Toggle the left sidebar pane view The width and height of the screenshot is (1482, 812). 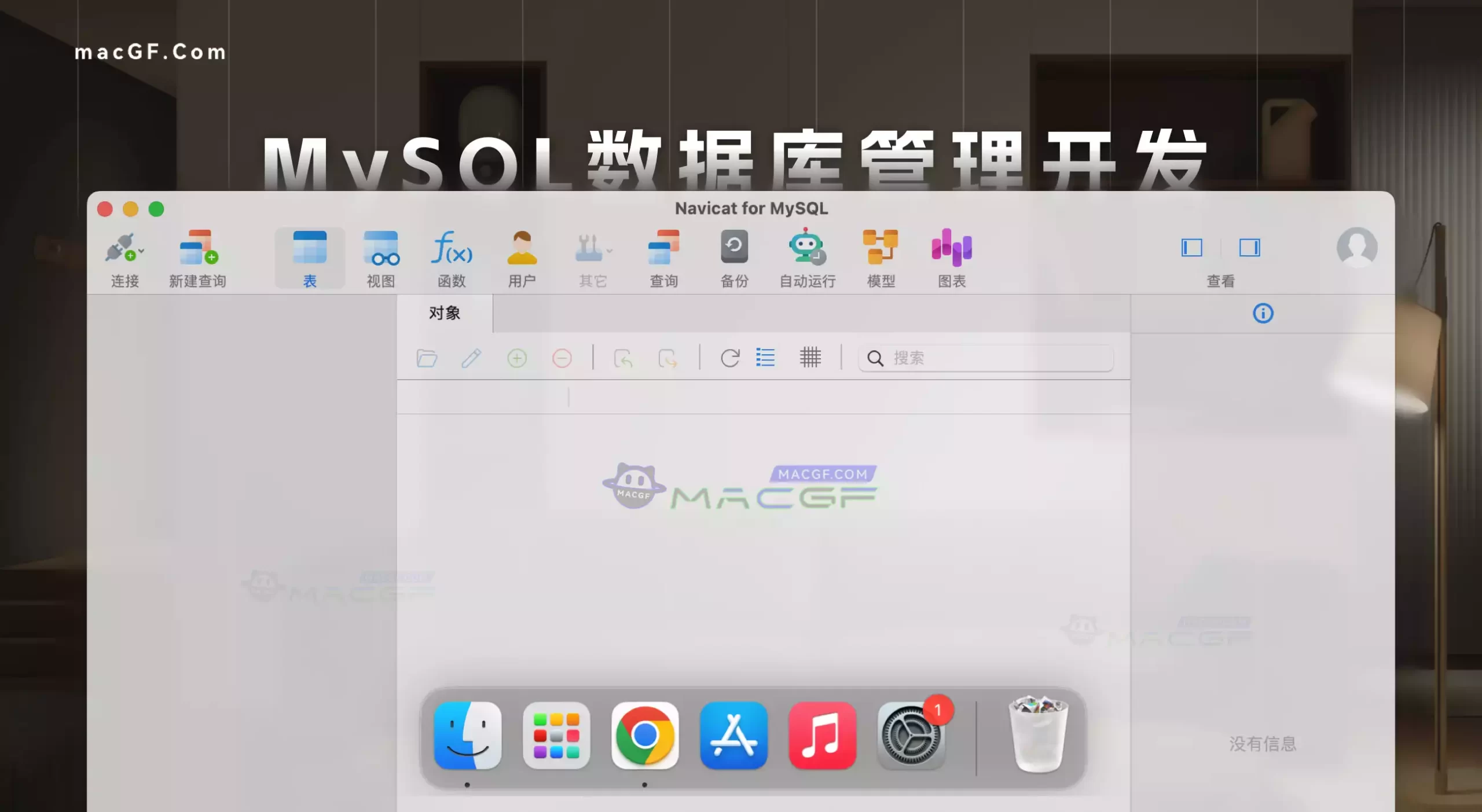tap(1191, 248)
